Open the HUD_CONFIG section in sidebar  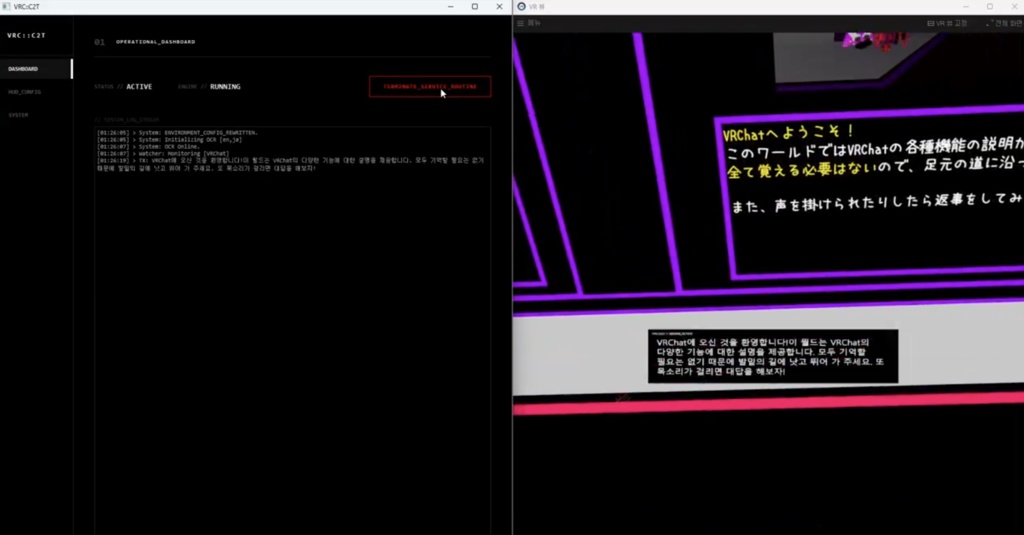click(25, 92)
